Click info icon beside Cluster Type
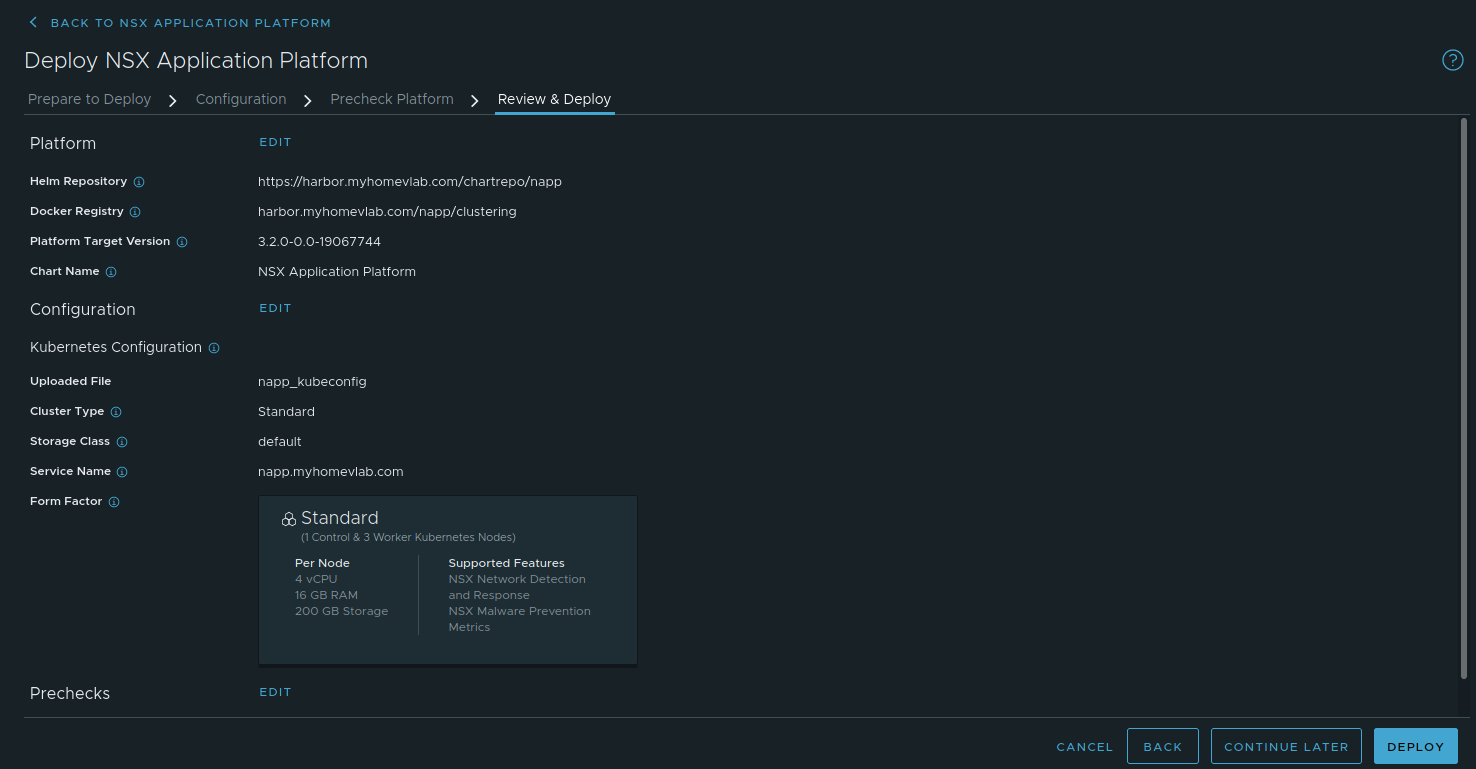Viewport: 1476px width, 769px height. click(116, 412)
